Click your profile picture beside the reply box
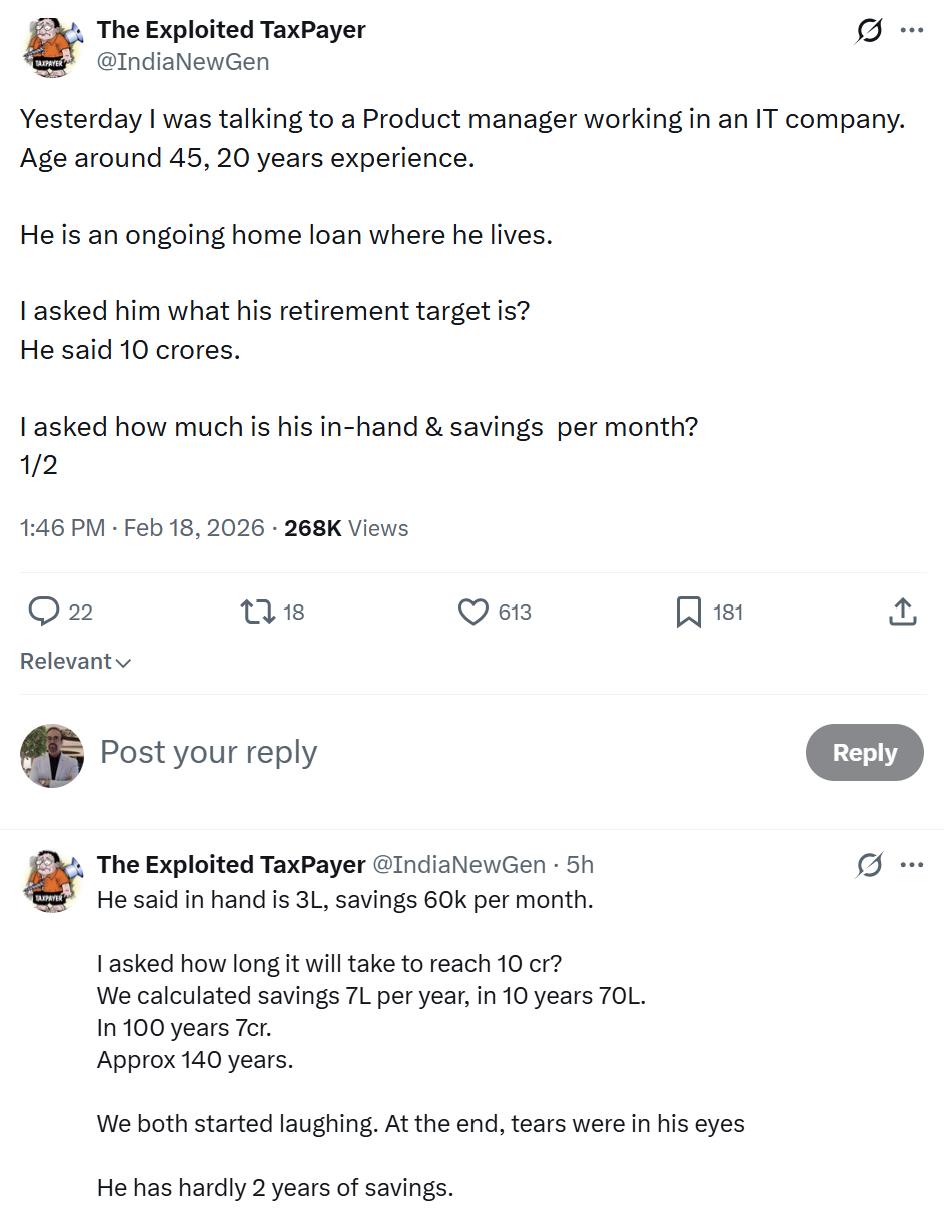The width and height of the screenshot is (944, 1212). pyautogui.click(x=52, y=756)
